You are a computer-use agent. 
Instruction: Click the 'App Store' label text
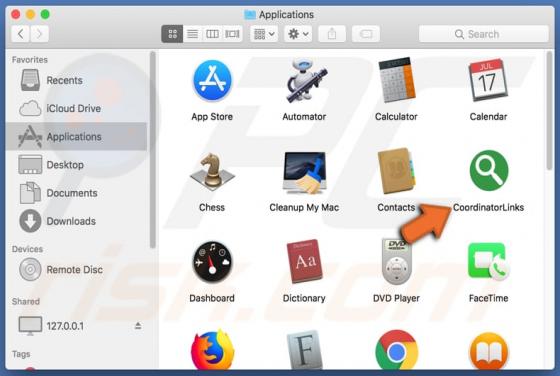(212, 117)
